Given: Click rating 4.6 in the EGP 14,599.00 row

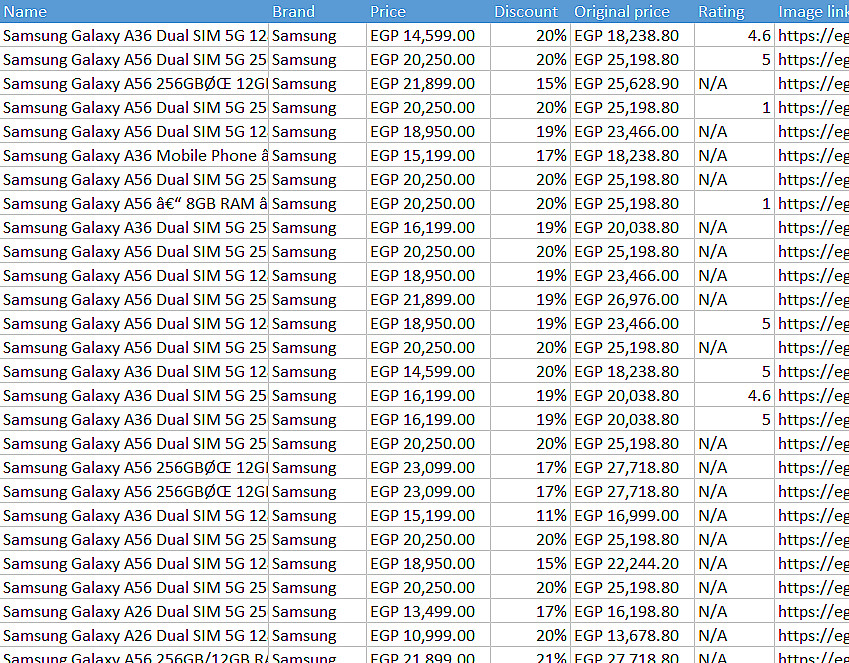Looking at the screenshot, I should 735,36.
